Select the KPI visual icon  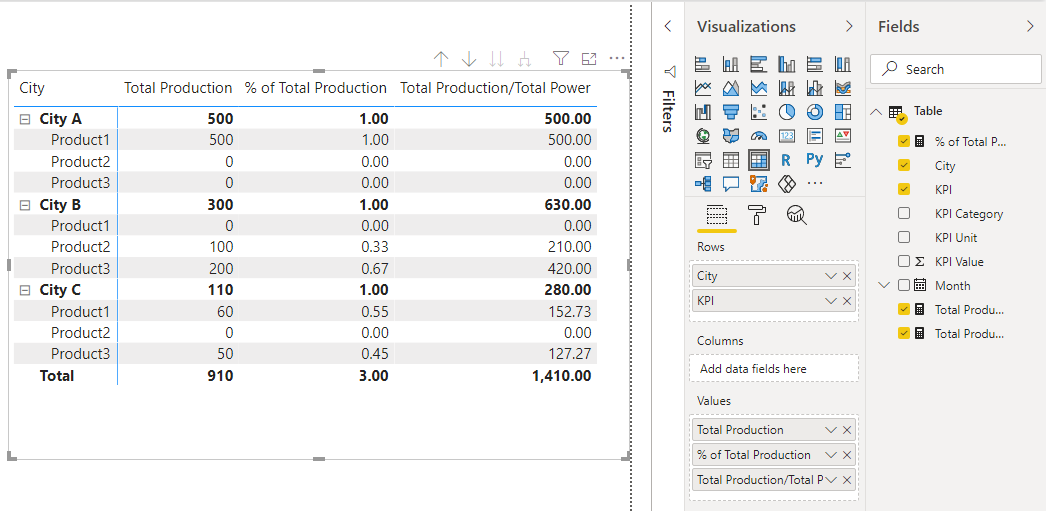tap(843, 135)
